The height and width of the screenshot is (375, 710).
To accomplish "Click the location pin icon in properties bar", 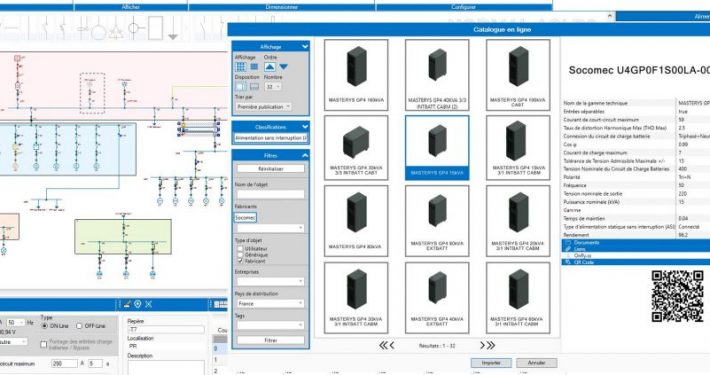I will [x=138, y=304].
